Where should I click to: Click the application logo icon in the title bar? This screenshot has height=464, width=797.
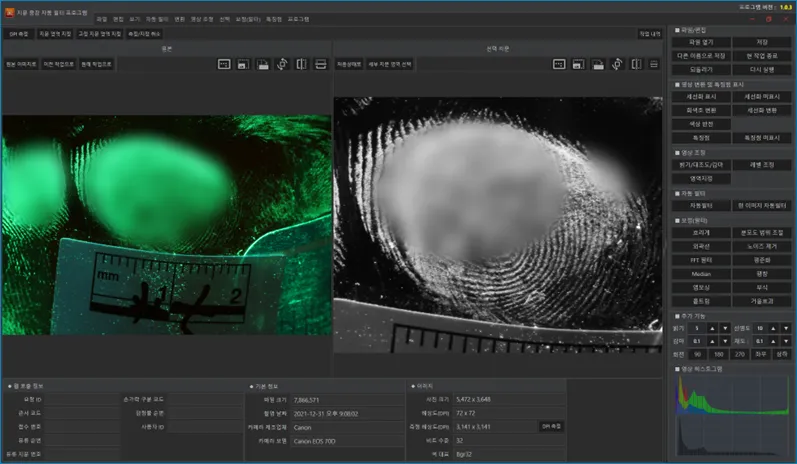pyautogui.click(x=9, y=12)
